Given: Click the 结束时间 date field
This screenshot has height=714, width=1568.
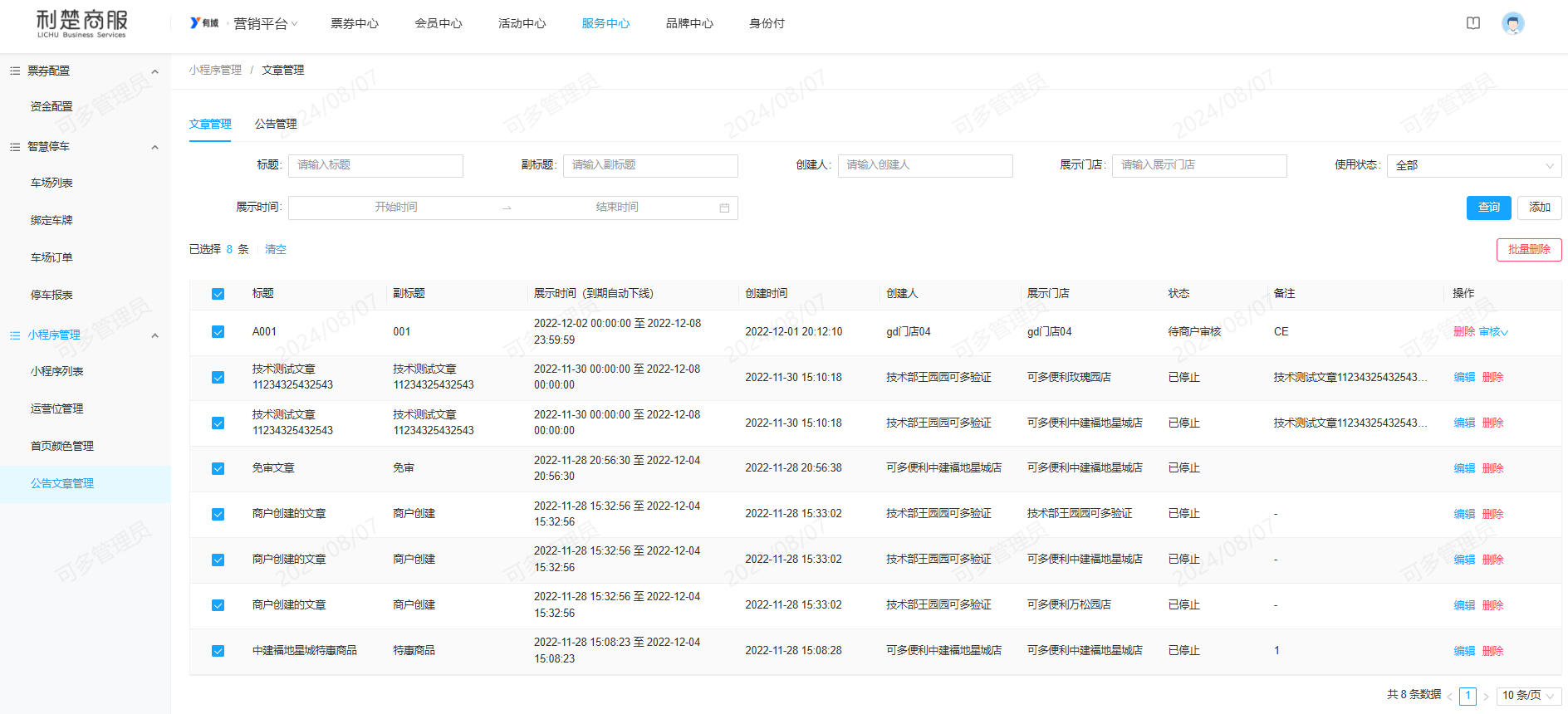Looking at the screenshot, I should point(617,208).
